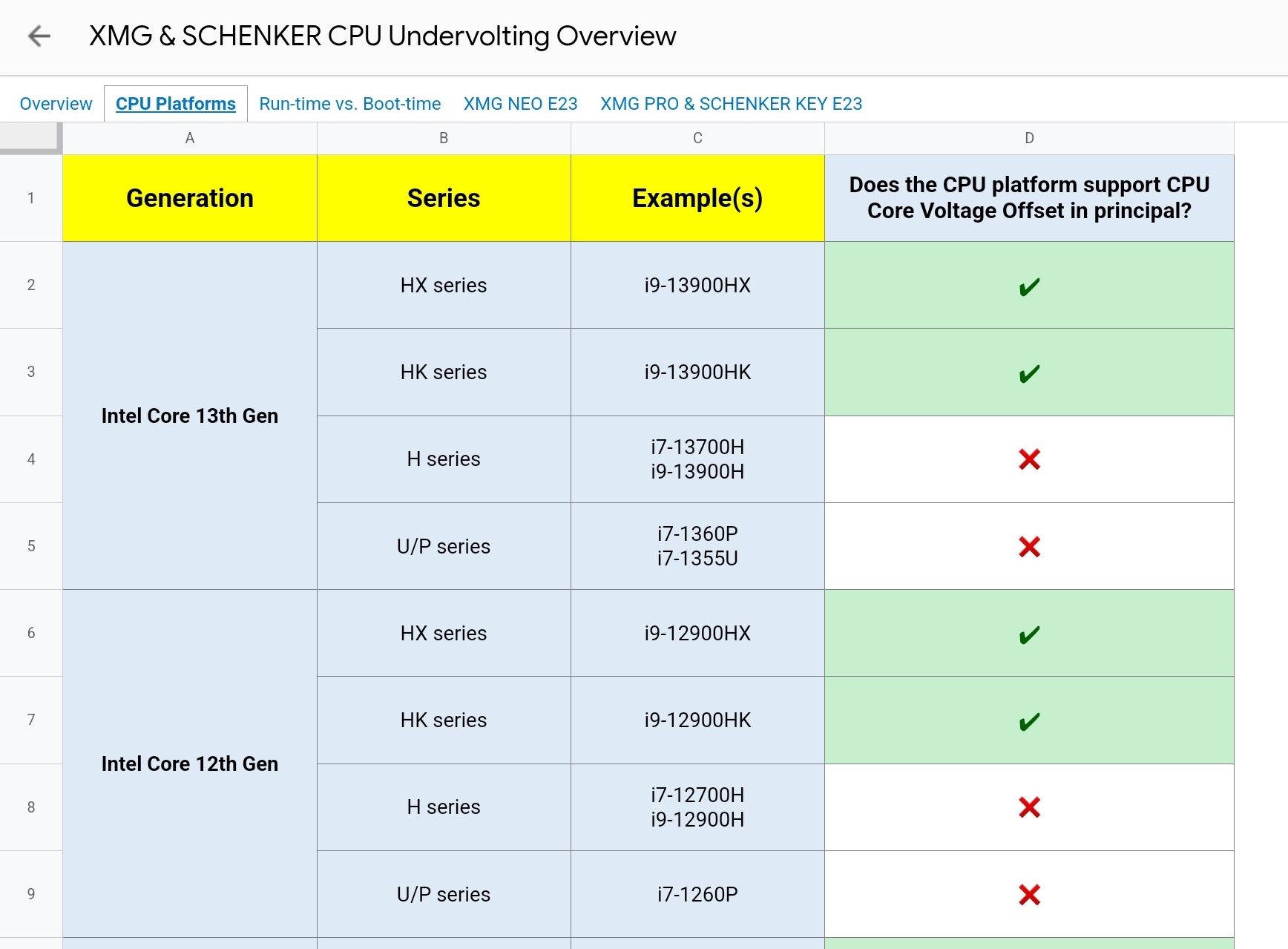Select row 8 header
This screenshot has height=949, width=1288.
(31, 807)
